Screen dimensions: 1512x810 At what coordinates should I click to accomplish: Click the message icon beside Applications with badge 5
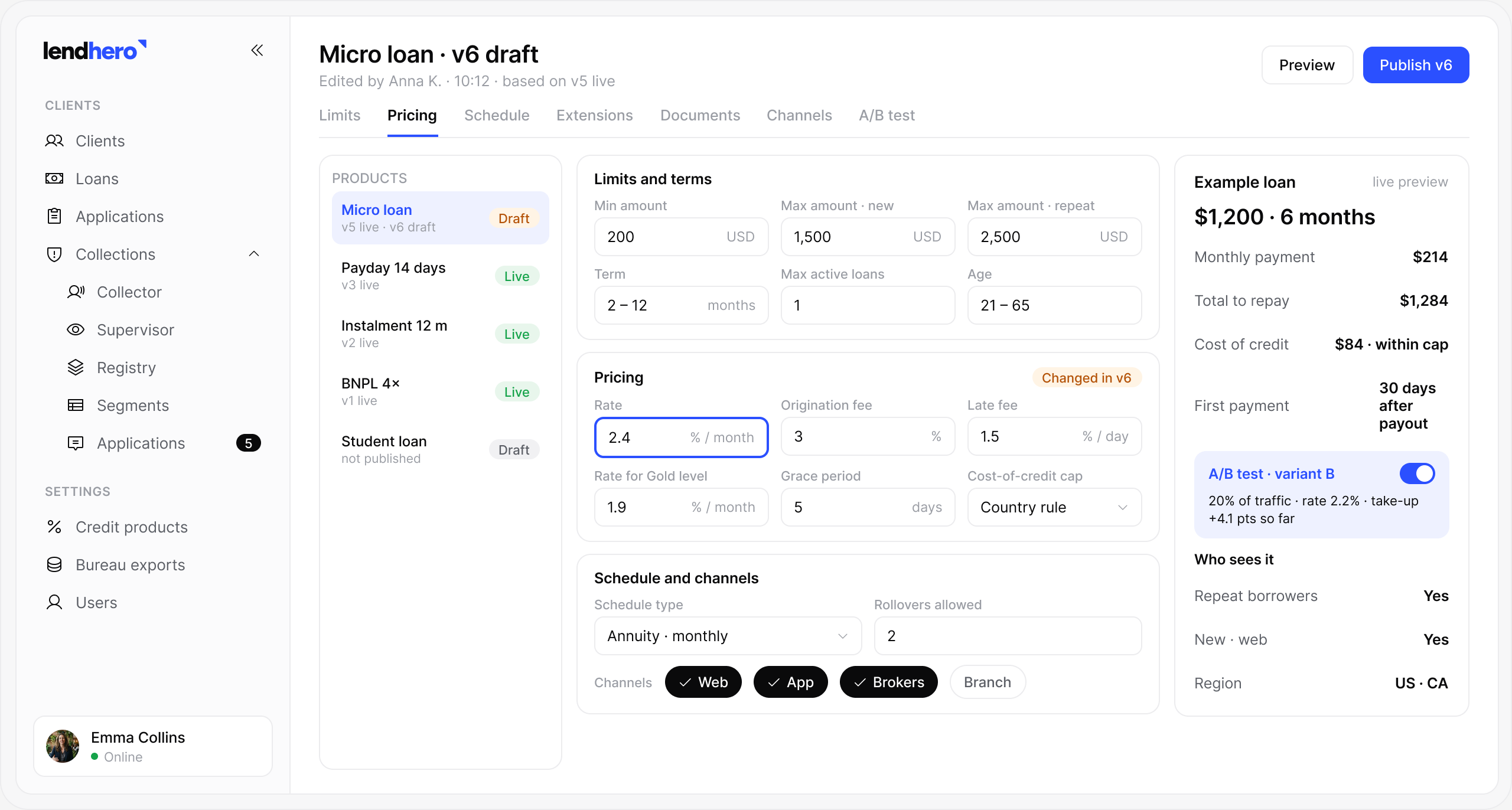pyautogui.click(x=76, y=443)
